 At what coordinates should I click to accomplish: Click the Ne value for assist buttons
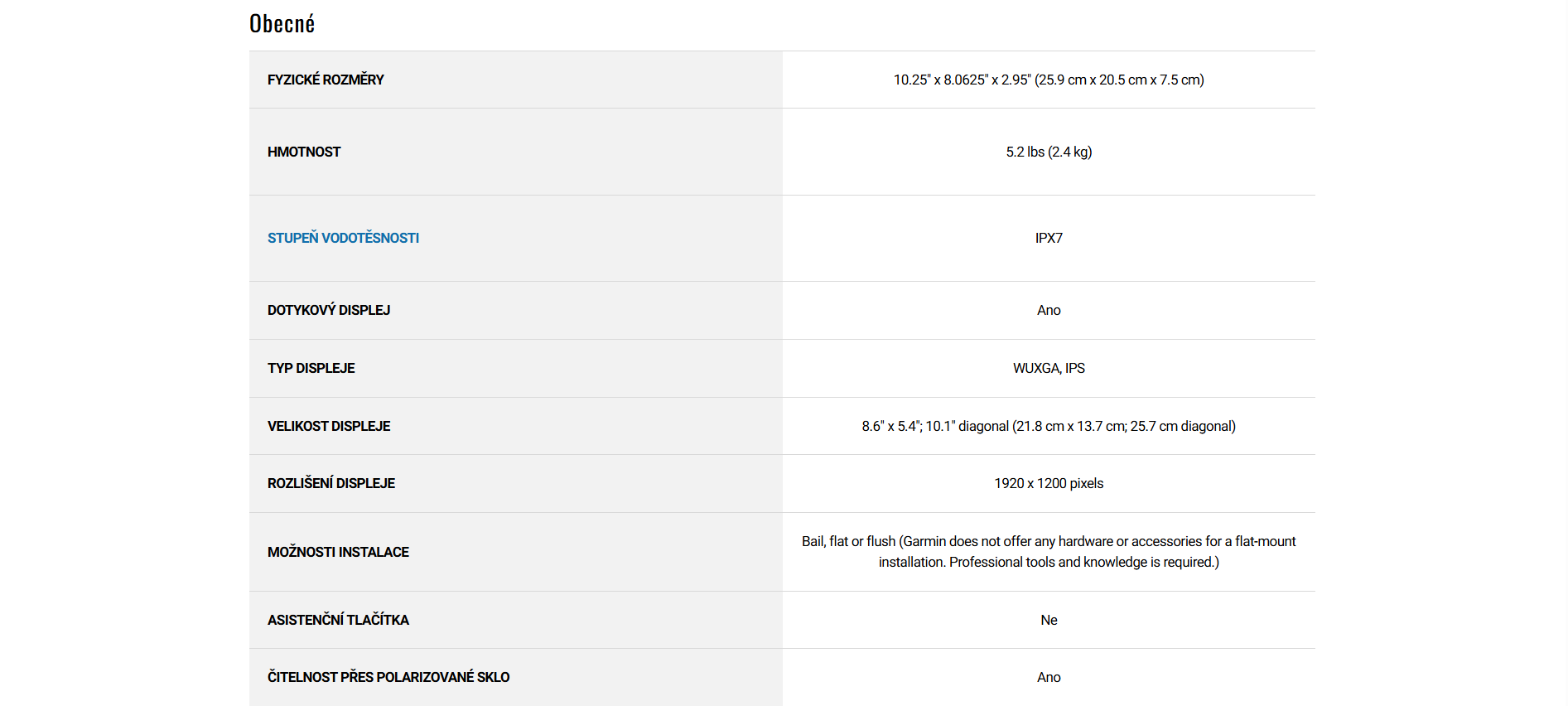click(x=1048, y=620)
